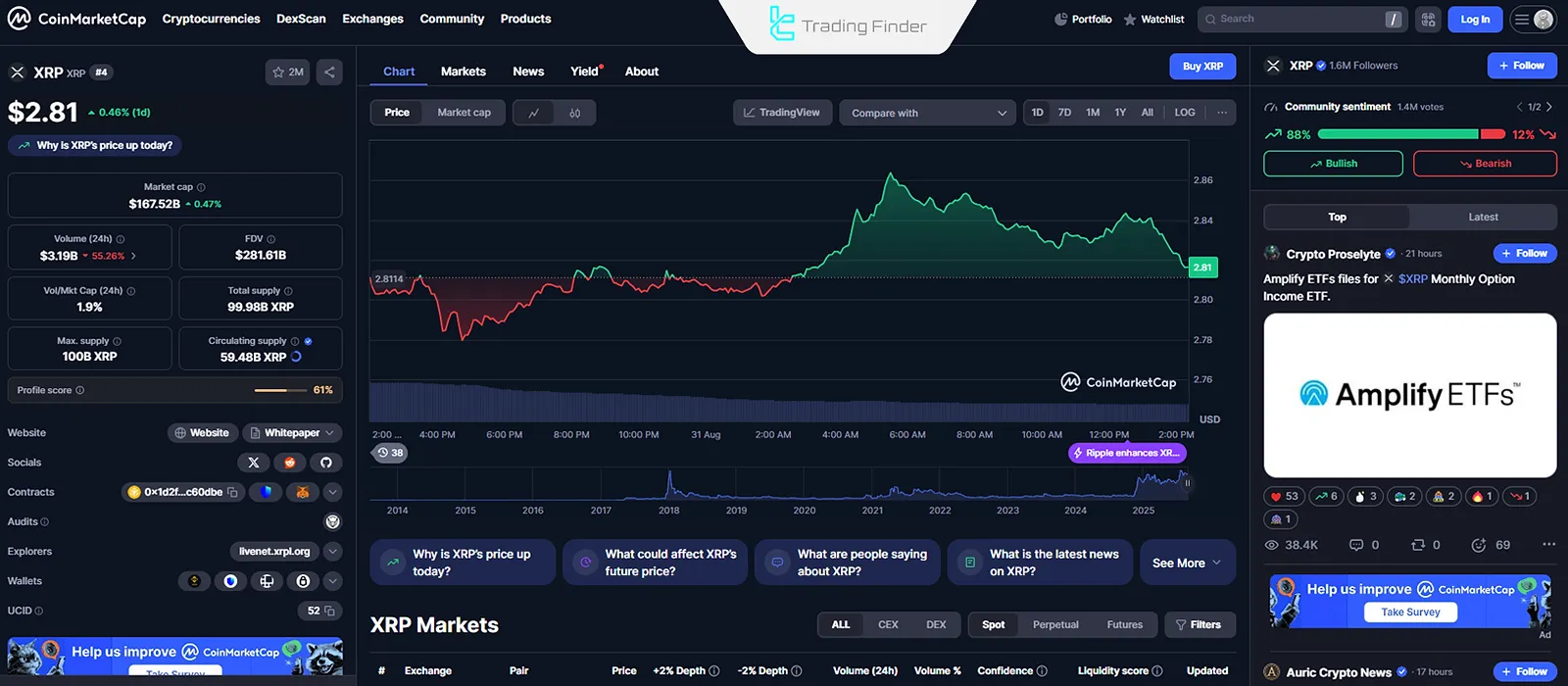Screen dimensions: 1568x686
Task: Add the contract to MetaMask via fox icon
Action: pos(303,492)
